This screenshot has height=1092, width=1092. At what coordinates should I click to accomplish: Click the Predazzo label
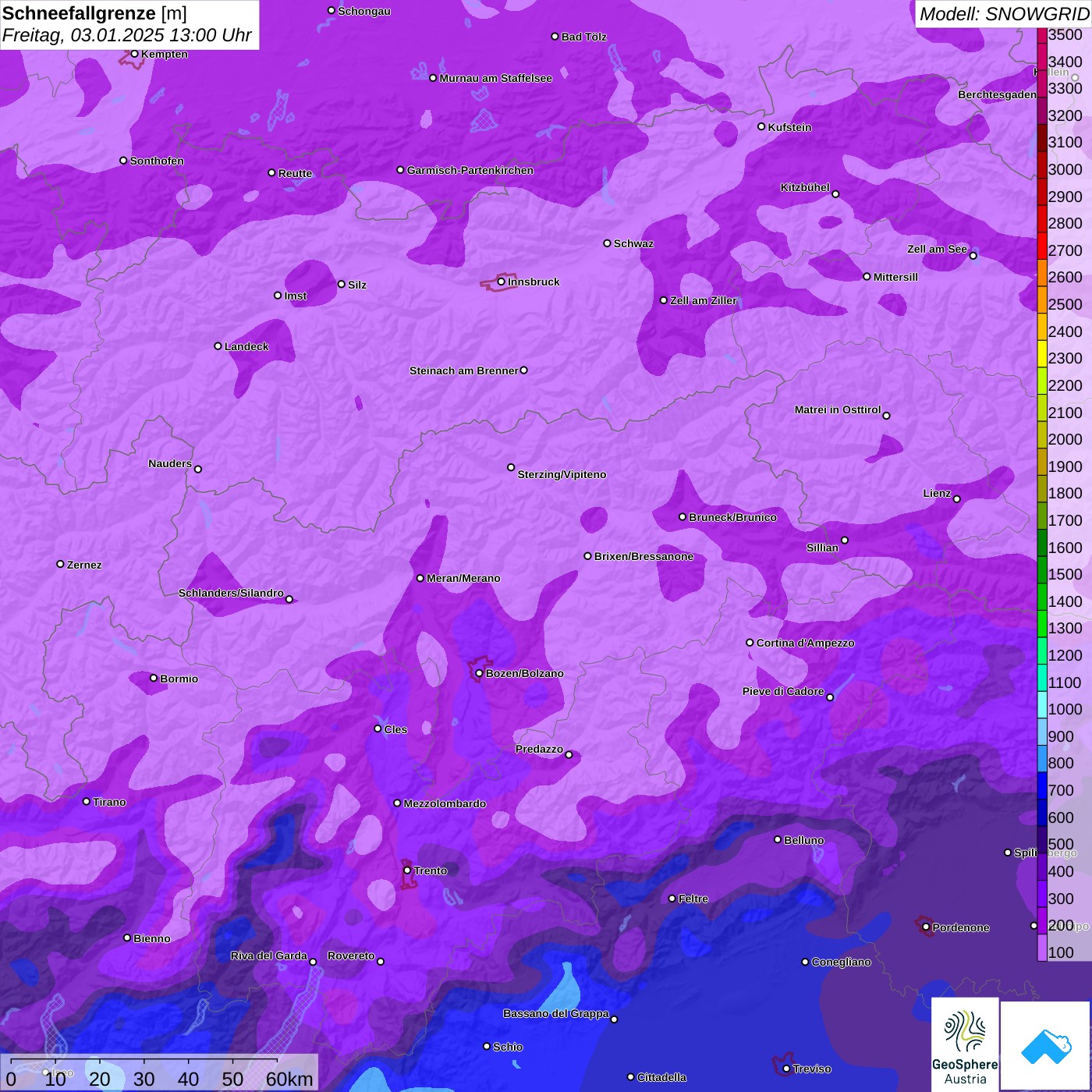point(539,749)
